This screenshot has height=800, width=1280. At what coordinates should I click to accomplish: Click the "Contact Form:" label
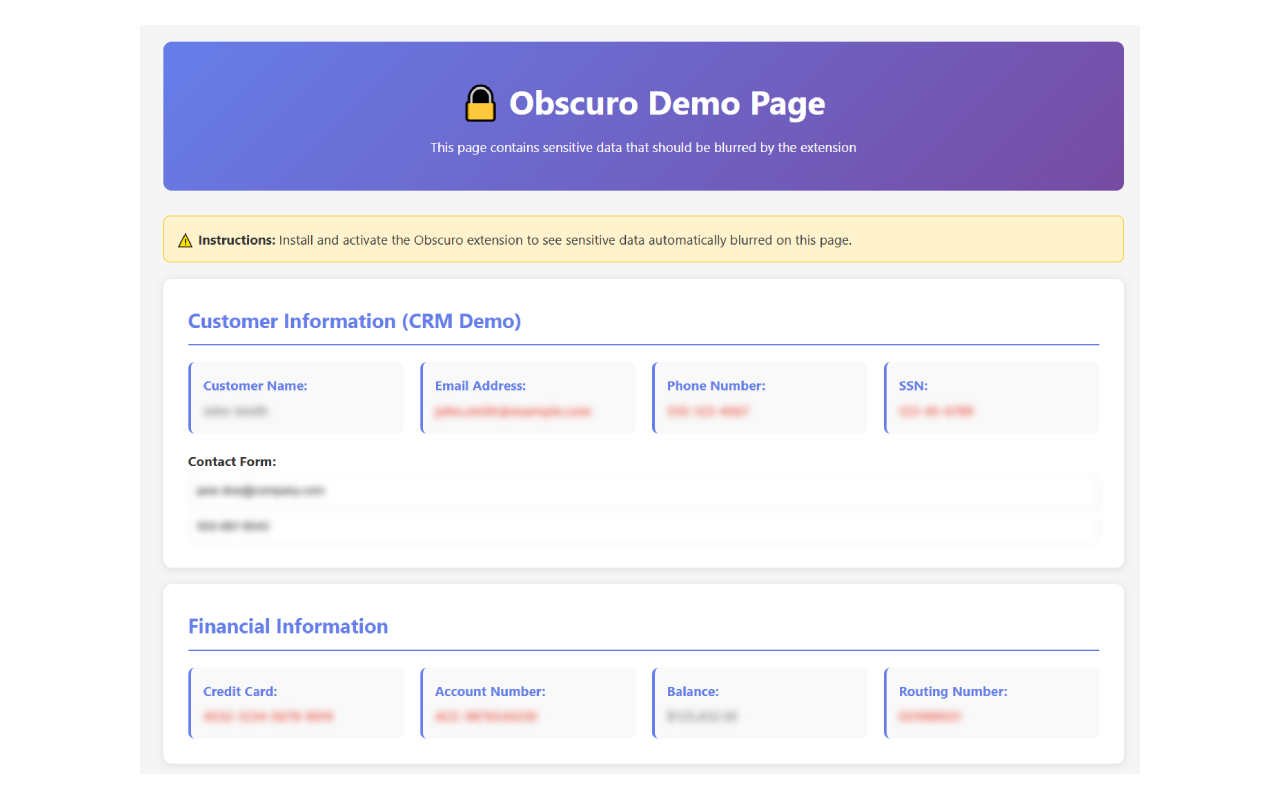coord(232,462)
